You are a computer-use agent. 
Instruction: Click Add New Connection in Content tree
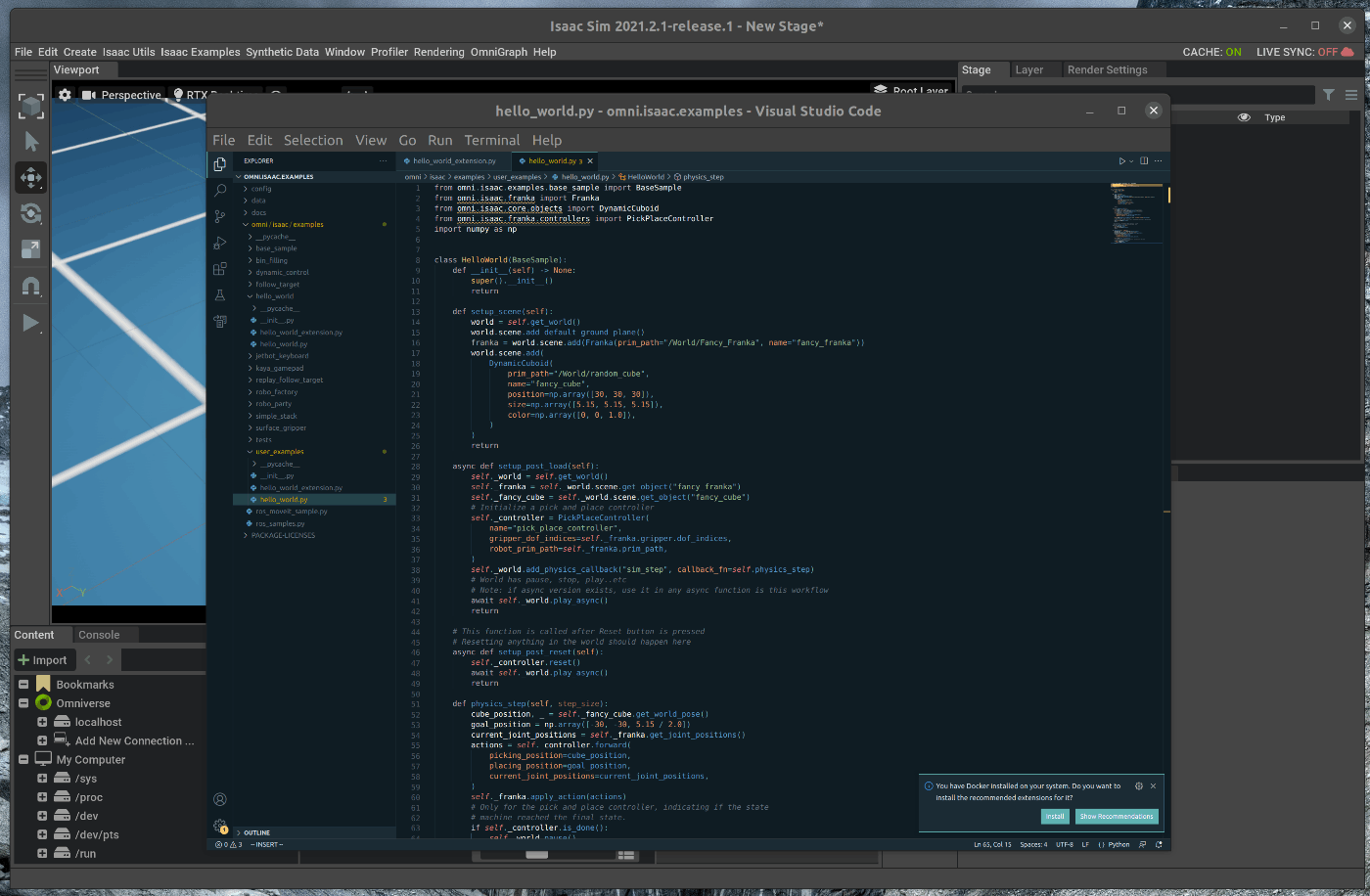pyautogui.click(x=135, y=740)
